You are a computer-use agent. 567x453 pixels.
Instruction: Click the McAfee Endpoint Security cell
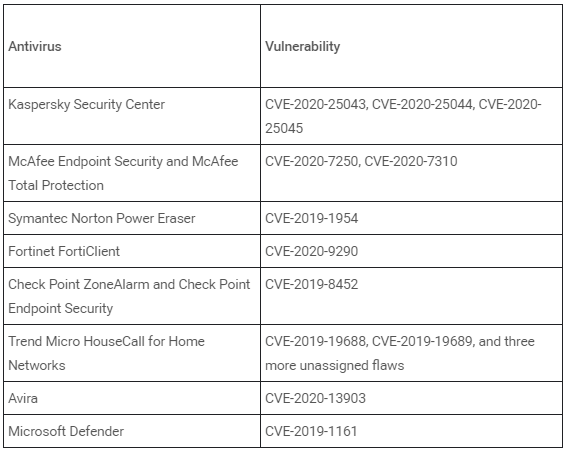(x=132, y=173)
